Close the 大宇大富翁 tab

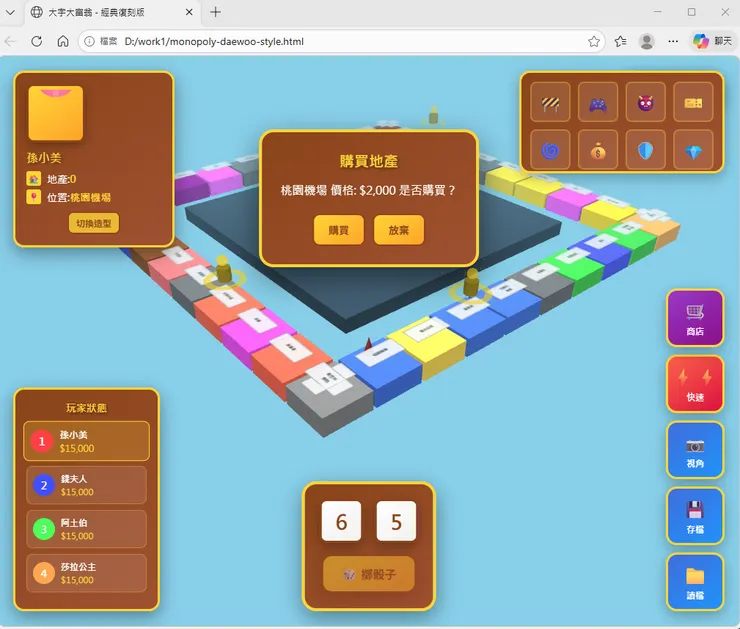189,12
